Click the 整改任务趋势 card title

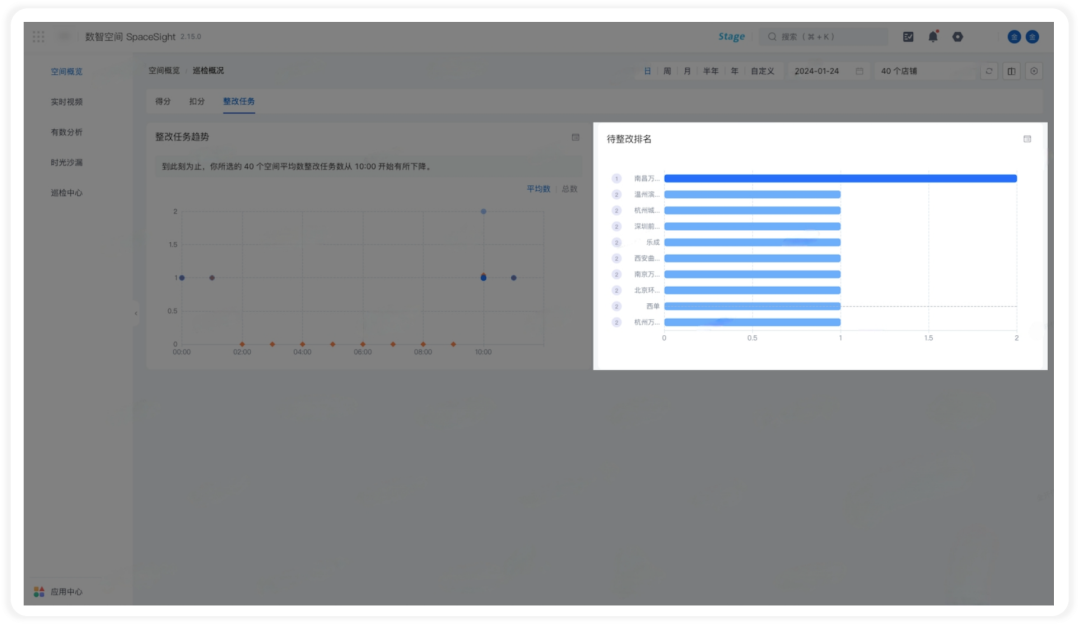182,137
